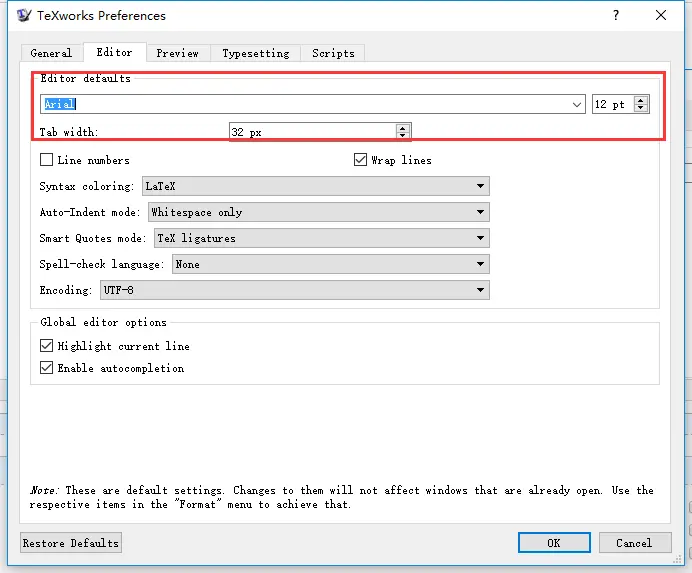
Task: Open Smart Quotes mode dropdown
Action: (x=322, y=238)
